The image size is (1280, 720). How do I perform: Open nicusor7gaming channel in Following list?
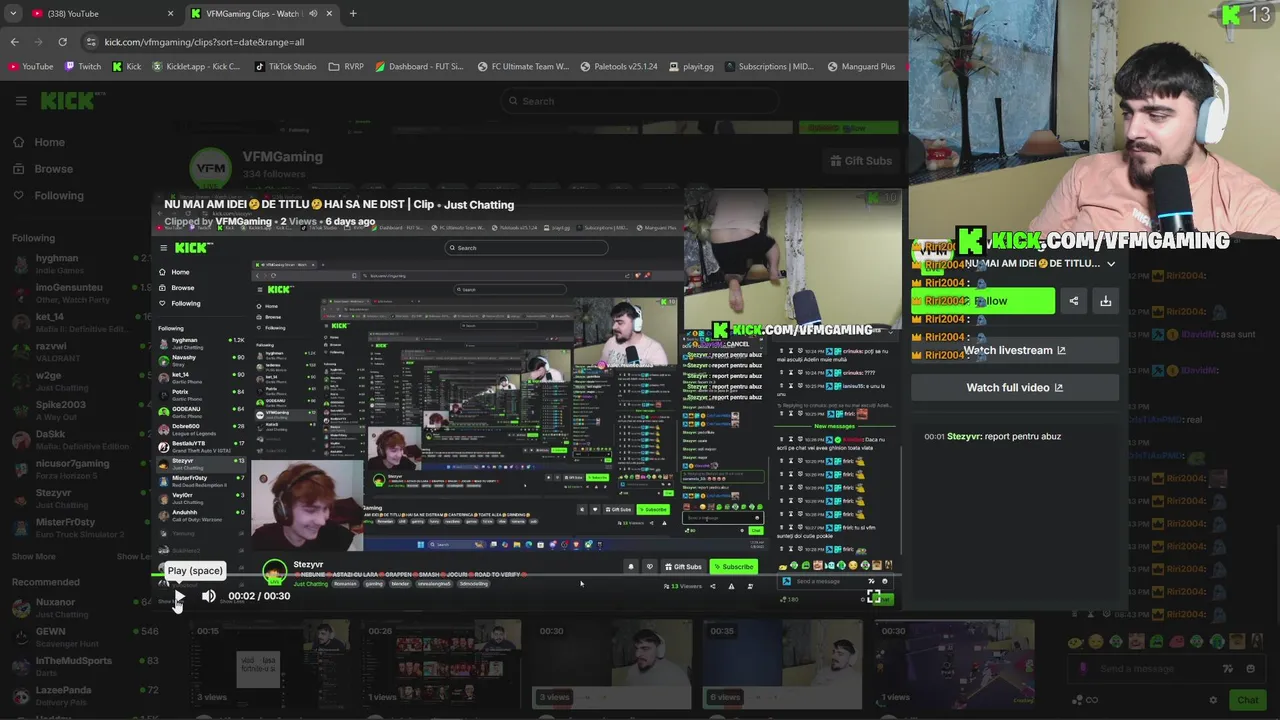point(83,468)
